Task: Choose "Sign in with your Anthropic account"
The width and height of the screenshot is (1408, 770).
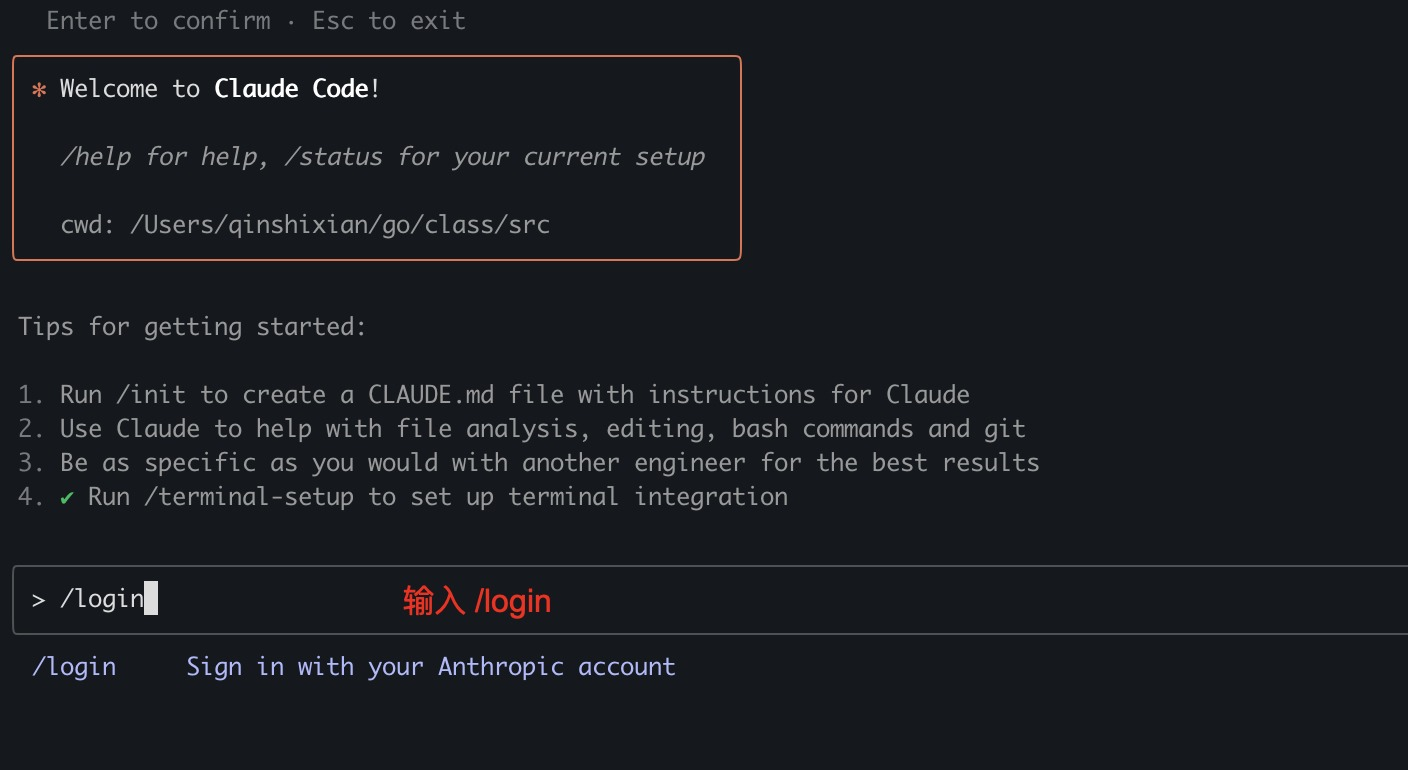Action: tap(431, 667)
